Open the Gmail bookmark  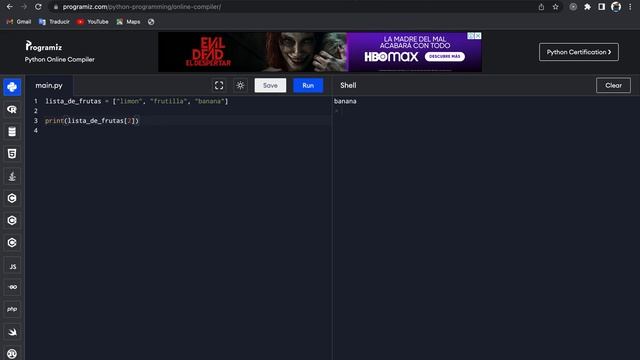(x=19, y=22)
